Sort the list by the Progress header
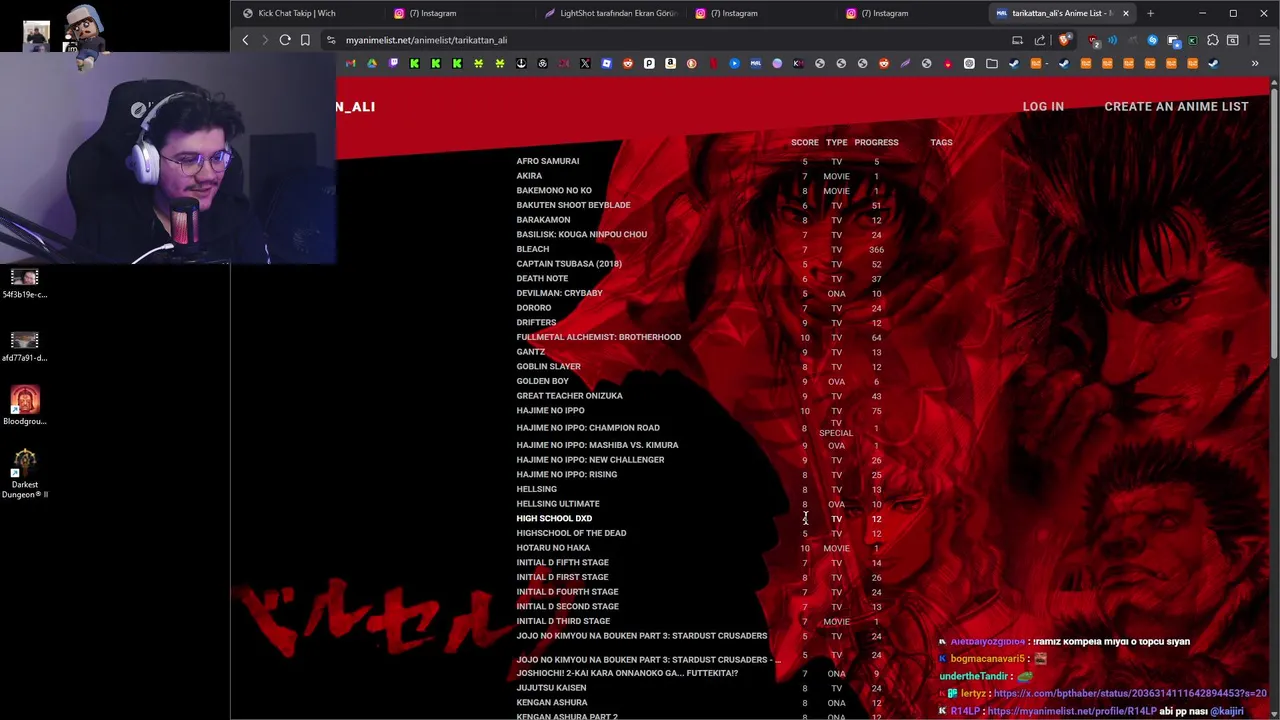The image size is (1280, 720). 876,142
